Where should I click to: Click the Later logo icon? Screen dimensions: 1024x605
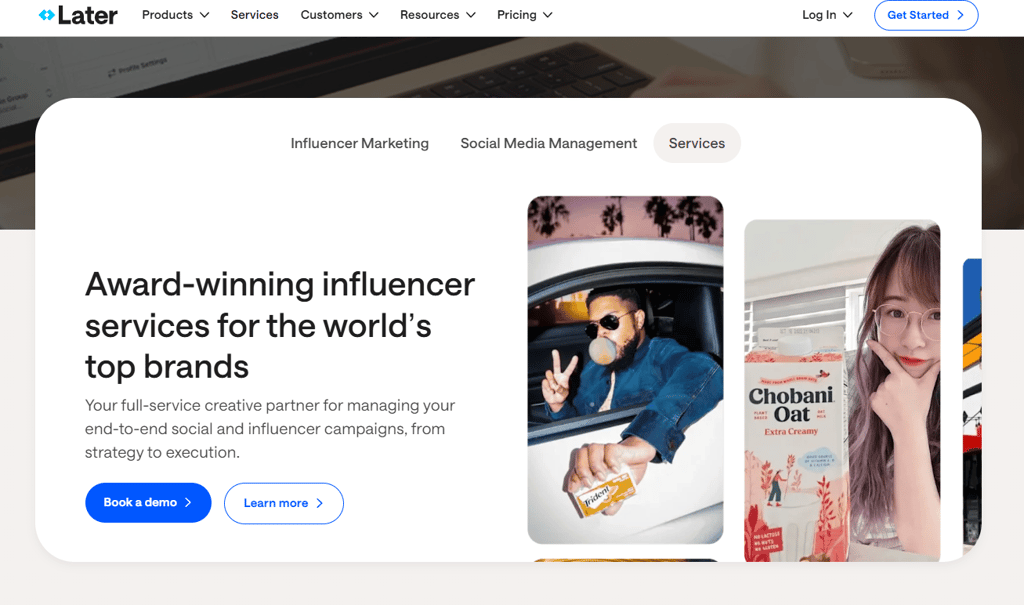click(x=46, y=14)
